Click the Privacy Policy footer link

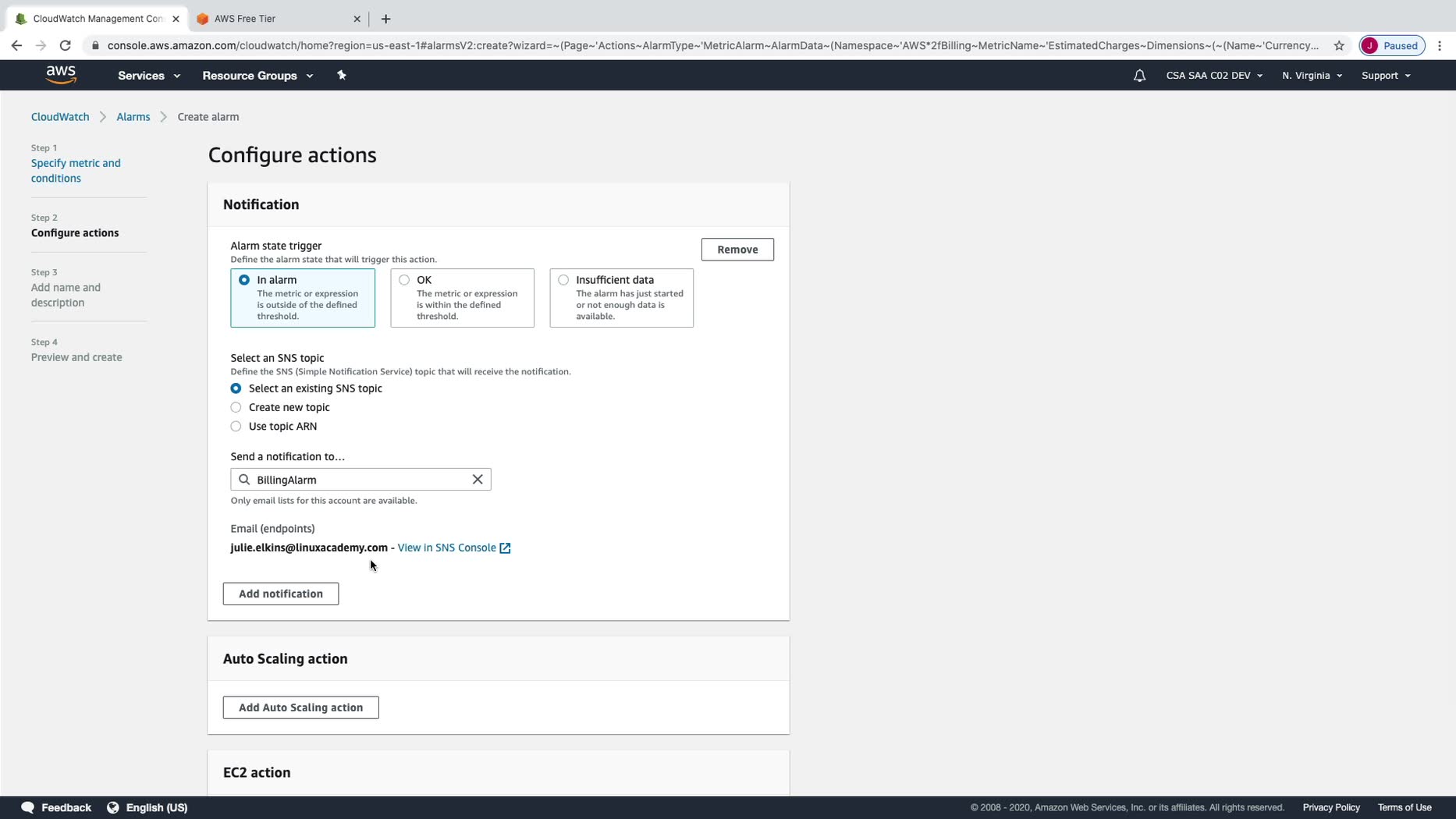tap(1331, 807)
